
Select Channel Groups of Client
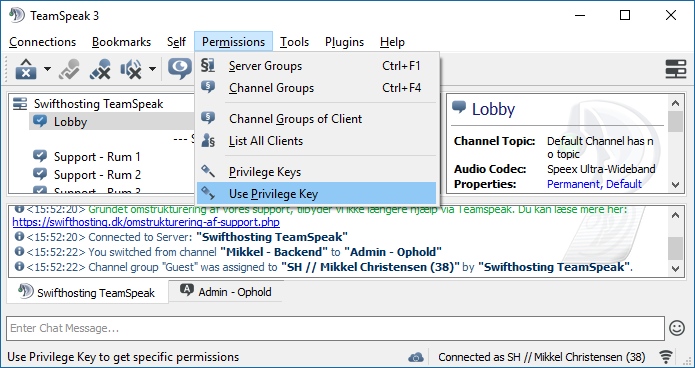316,119
